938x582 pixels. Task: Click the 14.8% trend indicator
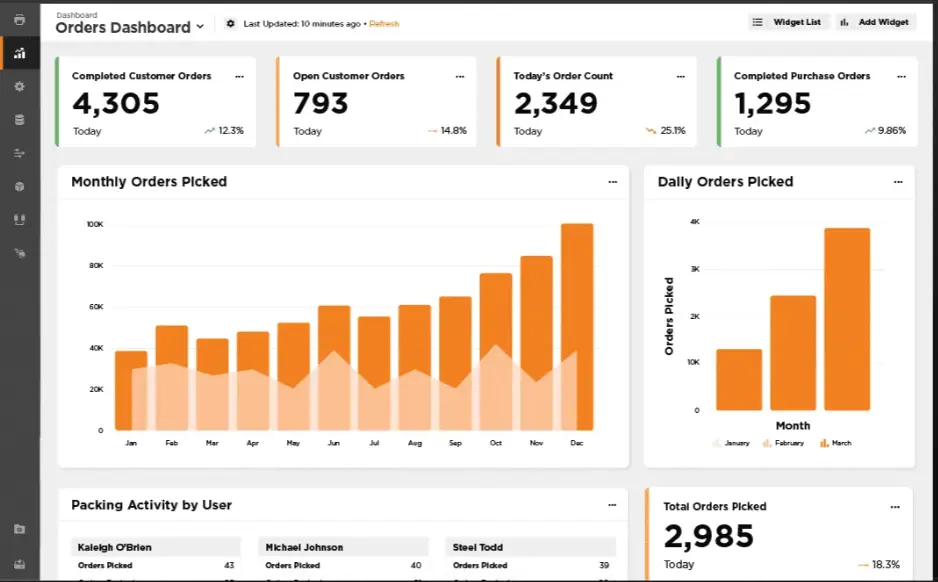(447, 130)
